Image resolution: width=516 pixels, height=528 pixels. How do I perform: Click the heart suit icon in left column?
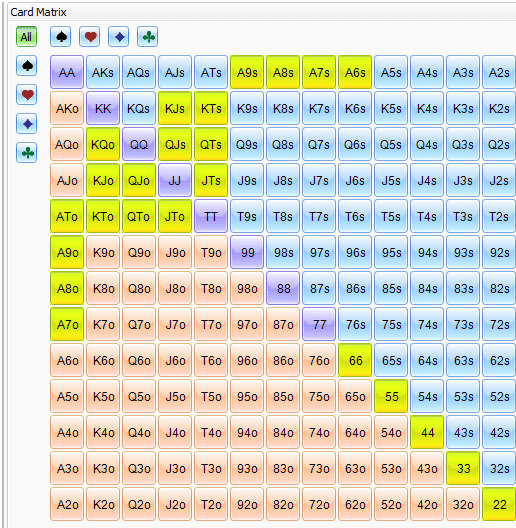[27, 95]
